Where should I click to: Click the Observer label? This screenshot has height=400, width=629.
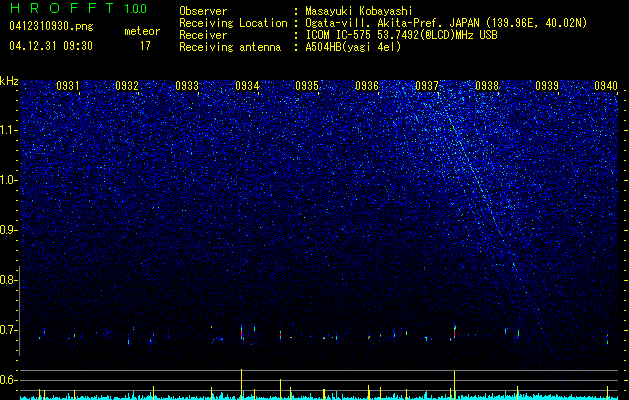203,11
